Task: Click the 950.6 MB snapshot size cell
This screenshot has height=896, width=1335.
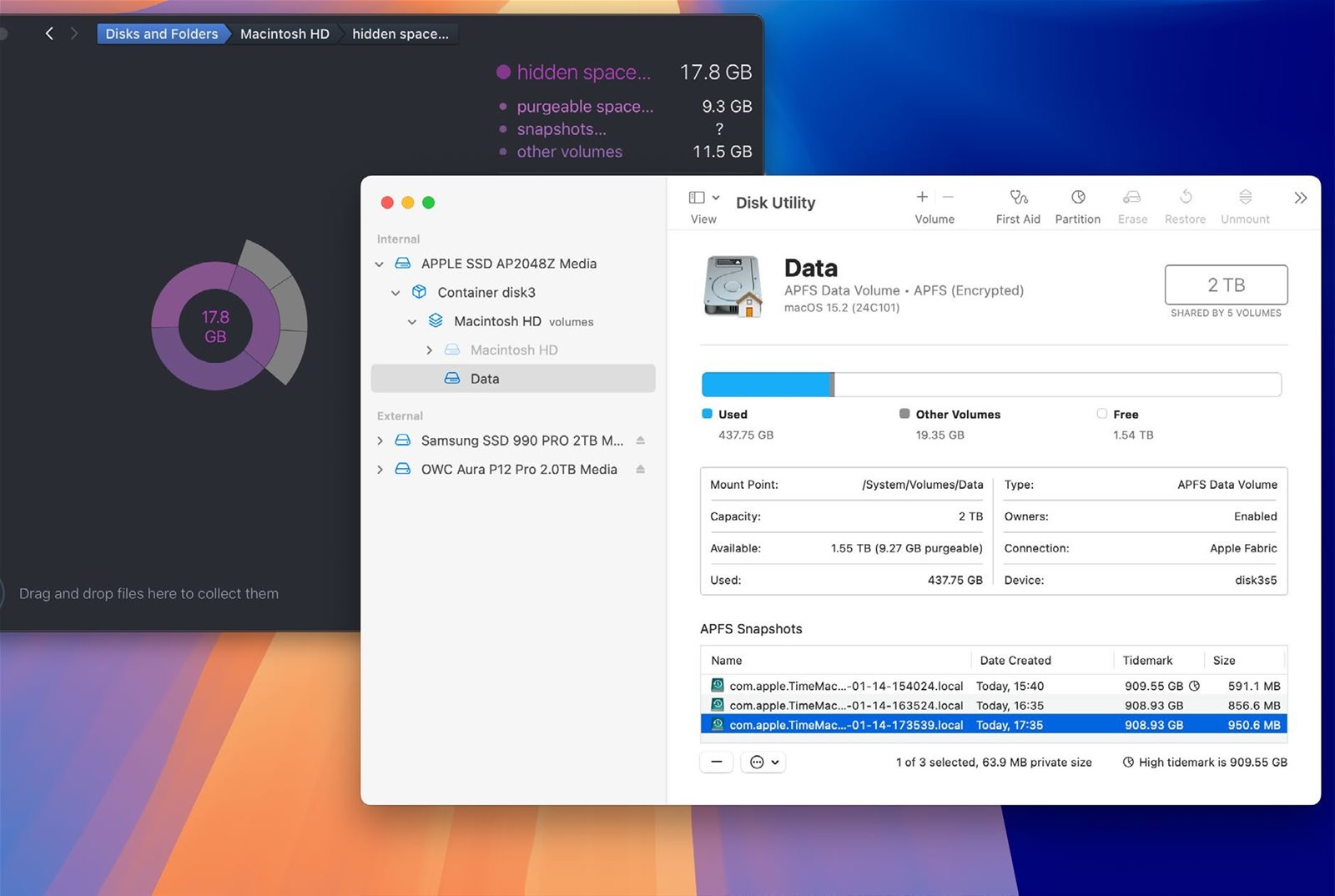Action: coord(1254,725)
